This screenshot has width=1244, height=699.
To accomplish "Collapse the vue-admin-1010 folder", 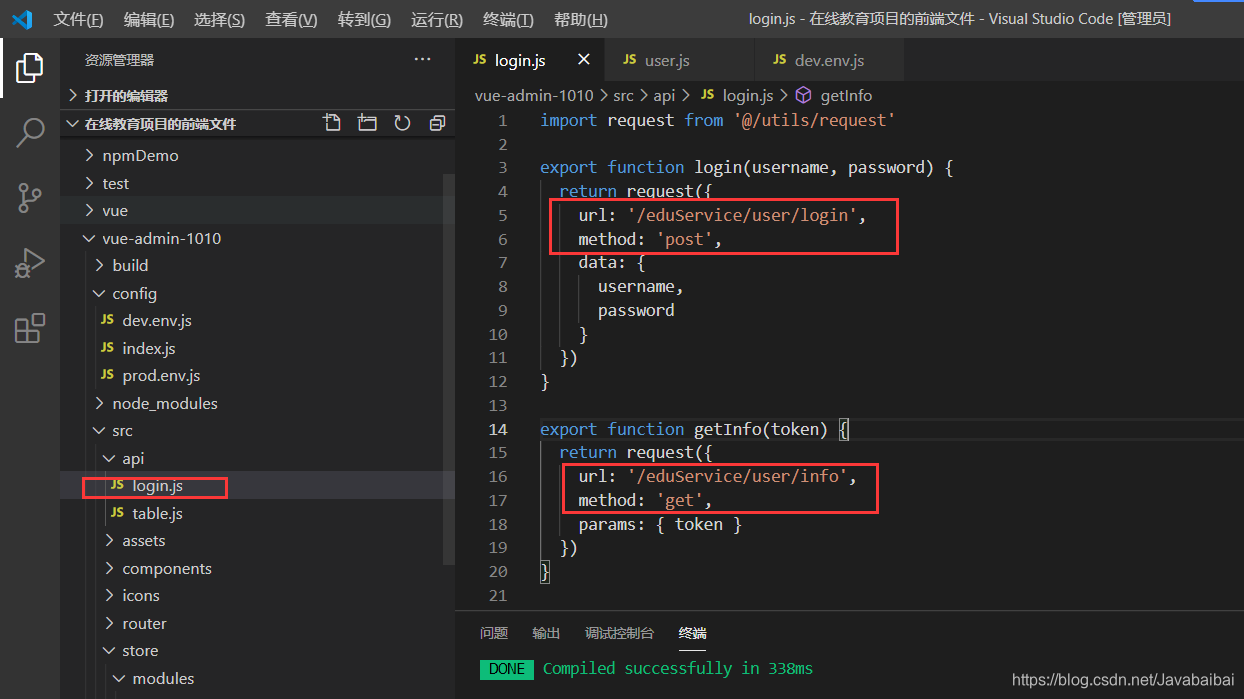I will (x=89, y=238).
